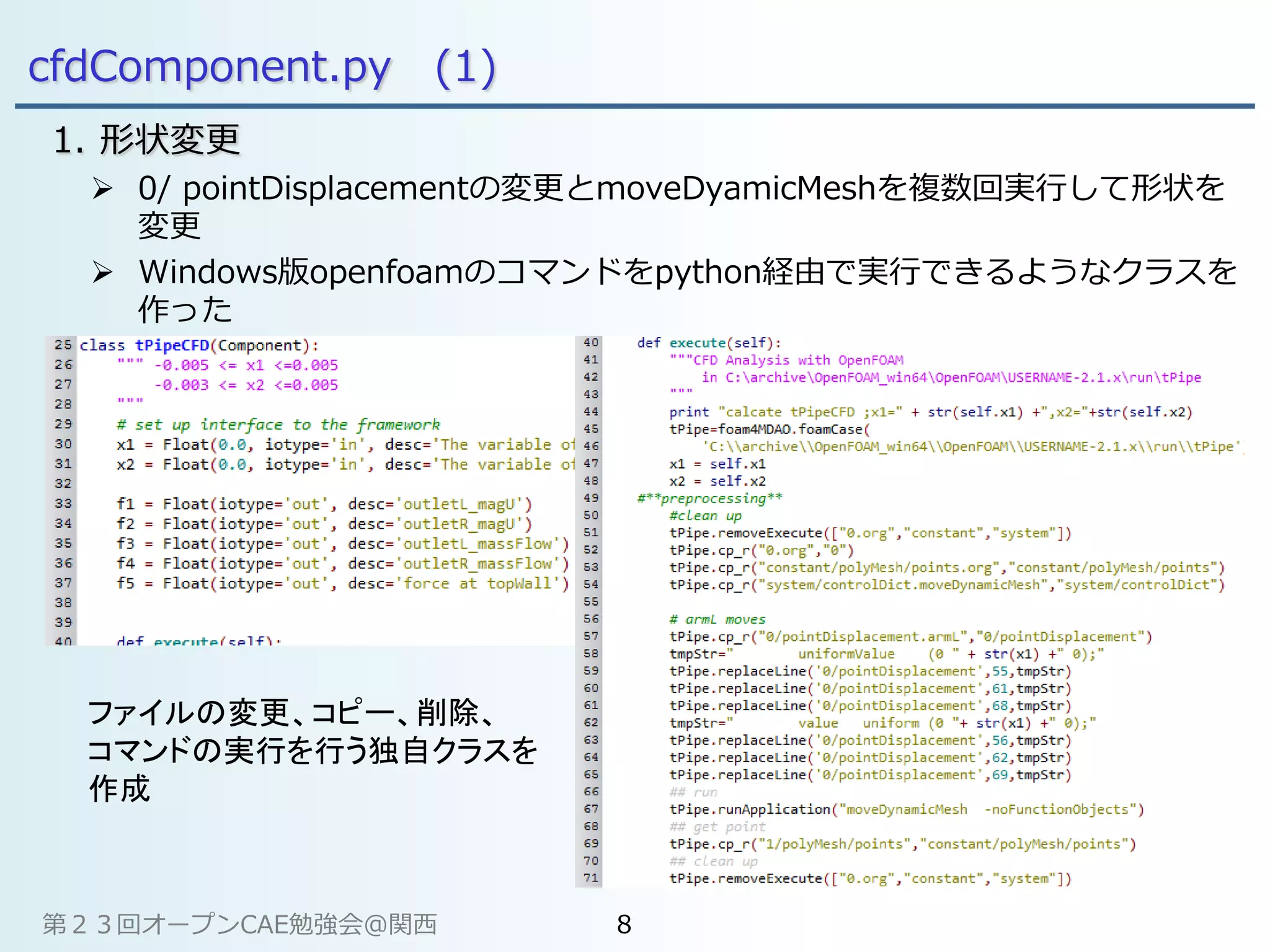
Task: Click line 'tPipe=foam4MDAO.foamCase('
Action: (770, 430)
